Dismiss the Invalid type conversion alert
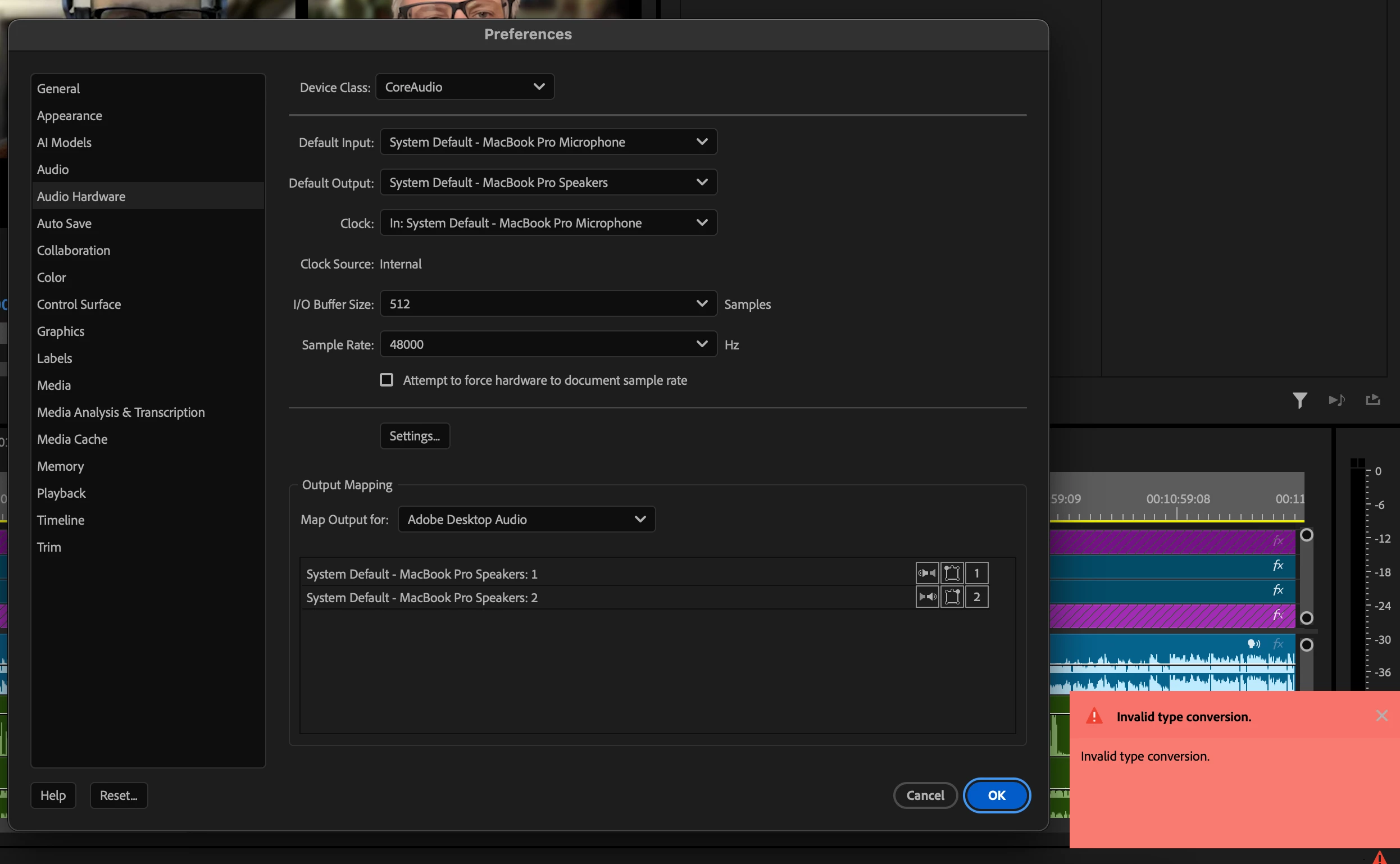Viewport: 1400px width, 864px height. pos(1381,716)
